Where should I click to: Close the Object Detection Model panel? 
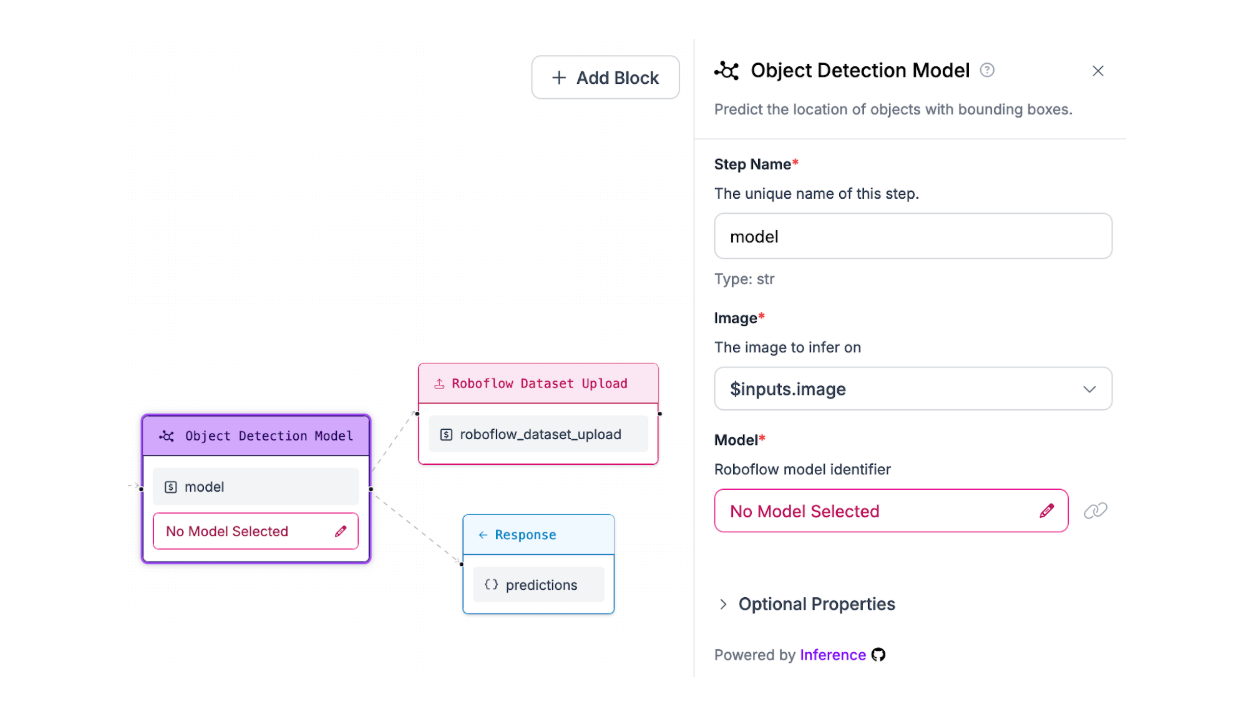(1098, 71)
